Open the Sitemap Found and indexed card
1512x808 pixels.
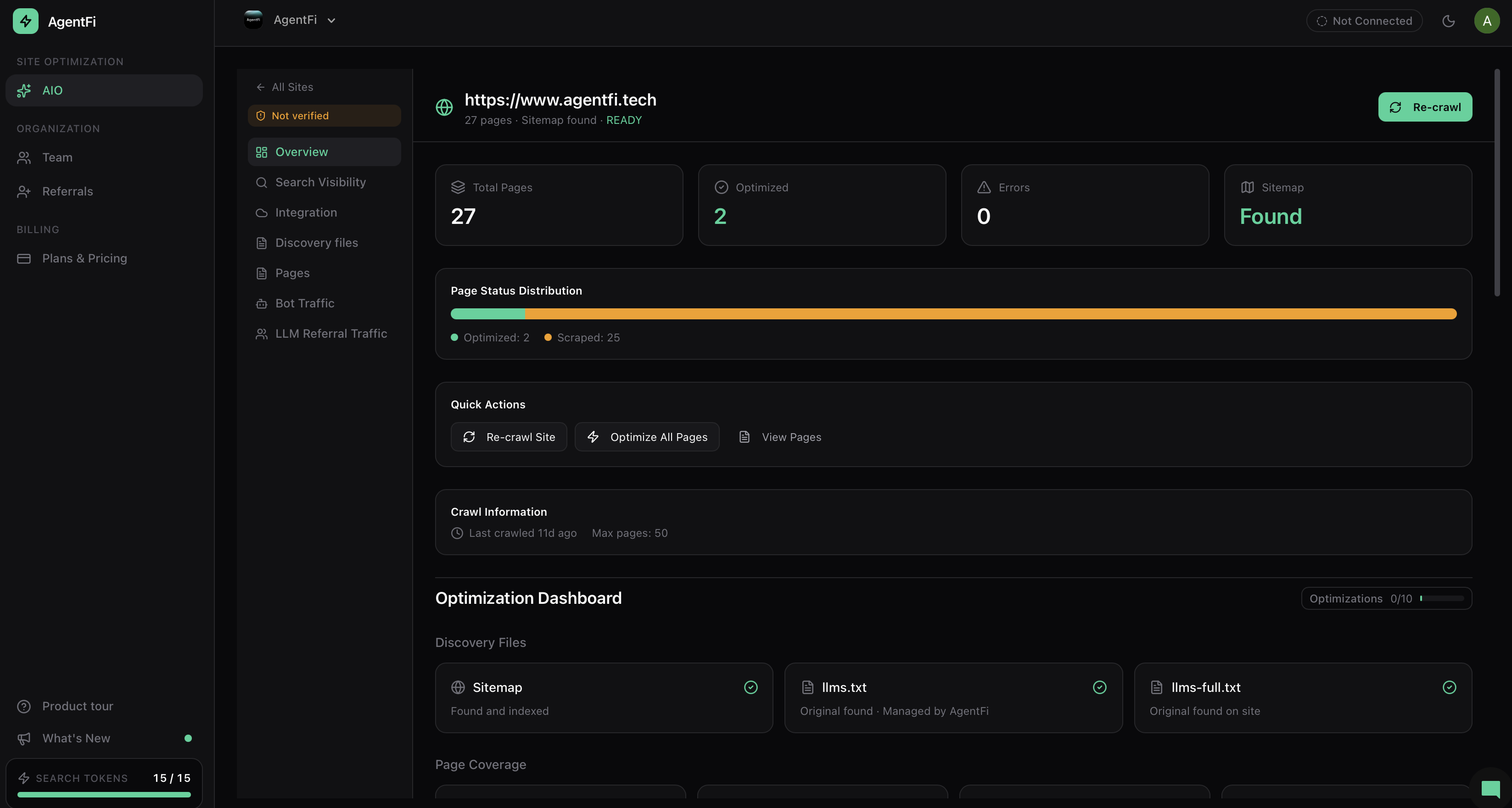(604, 698)
